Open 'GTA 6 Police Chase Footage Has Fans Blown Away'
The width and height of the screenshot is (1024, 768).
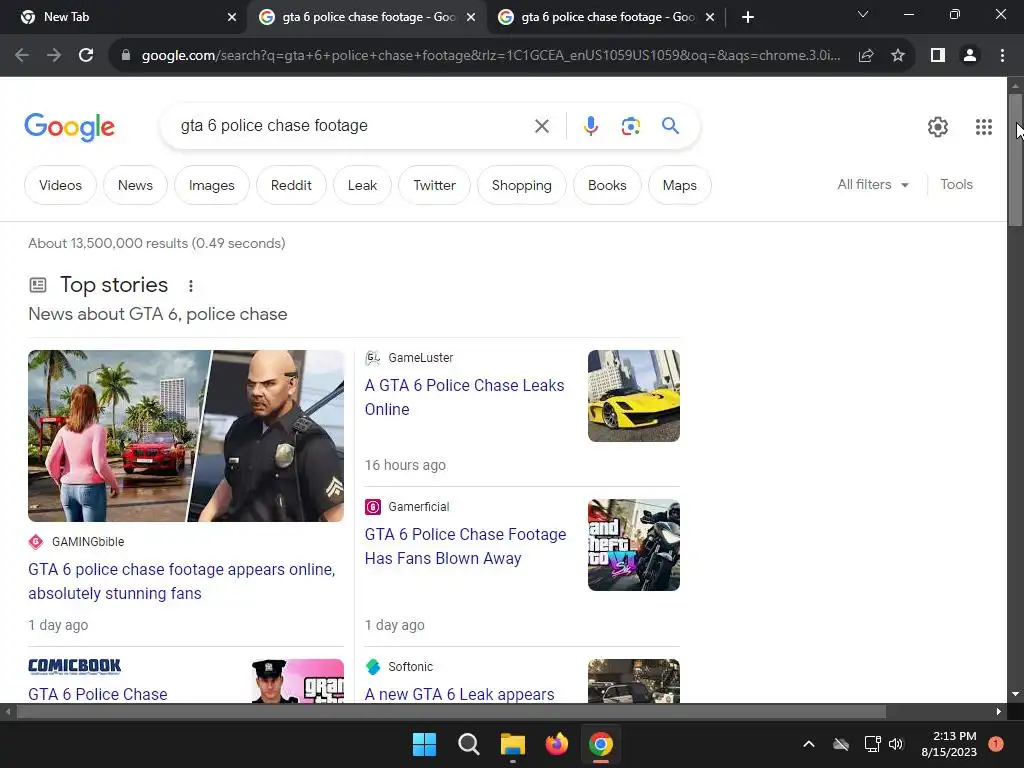[x=466, y=546]
